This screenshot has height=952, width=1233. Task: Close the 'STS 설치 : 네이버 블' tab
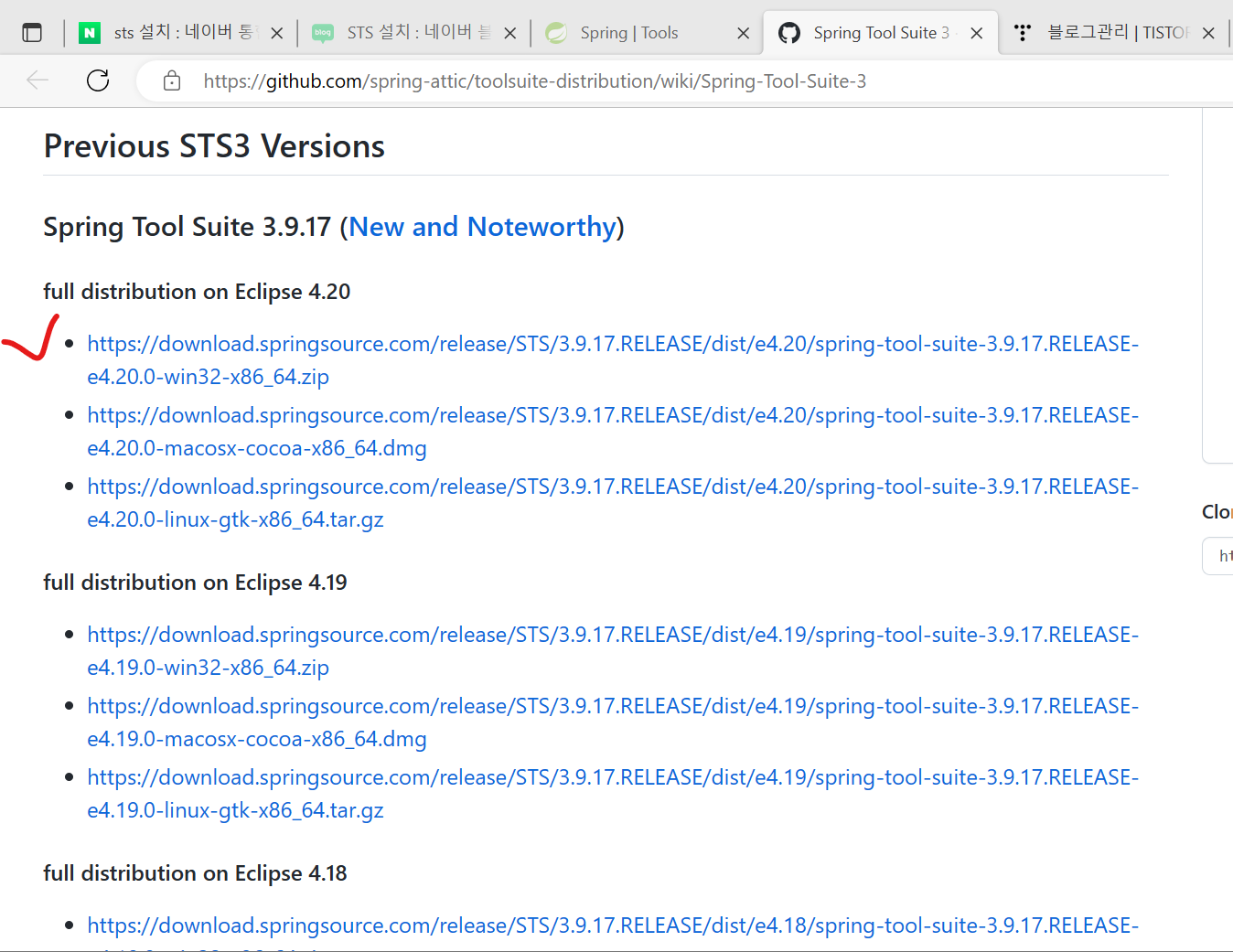click(x=510, y=33)
